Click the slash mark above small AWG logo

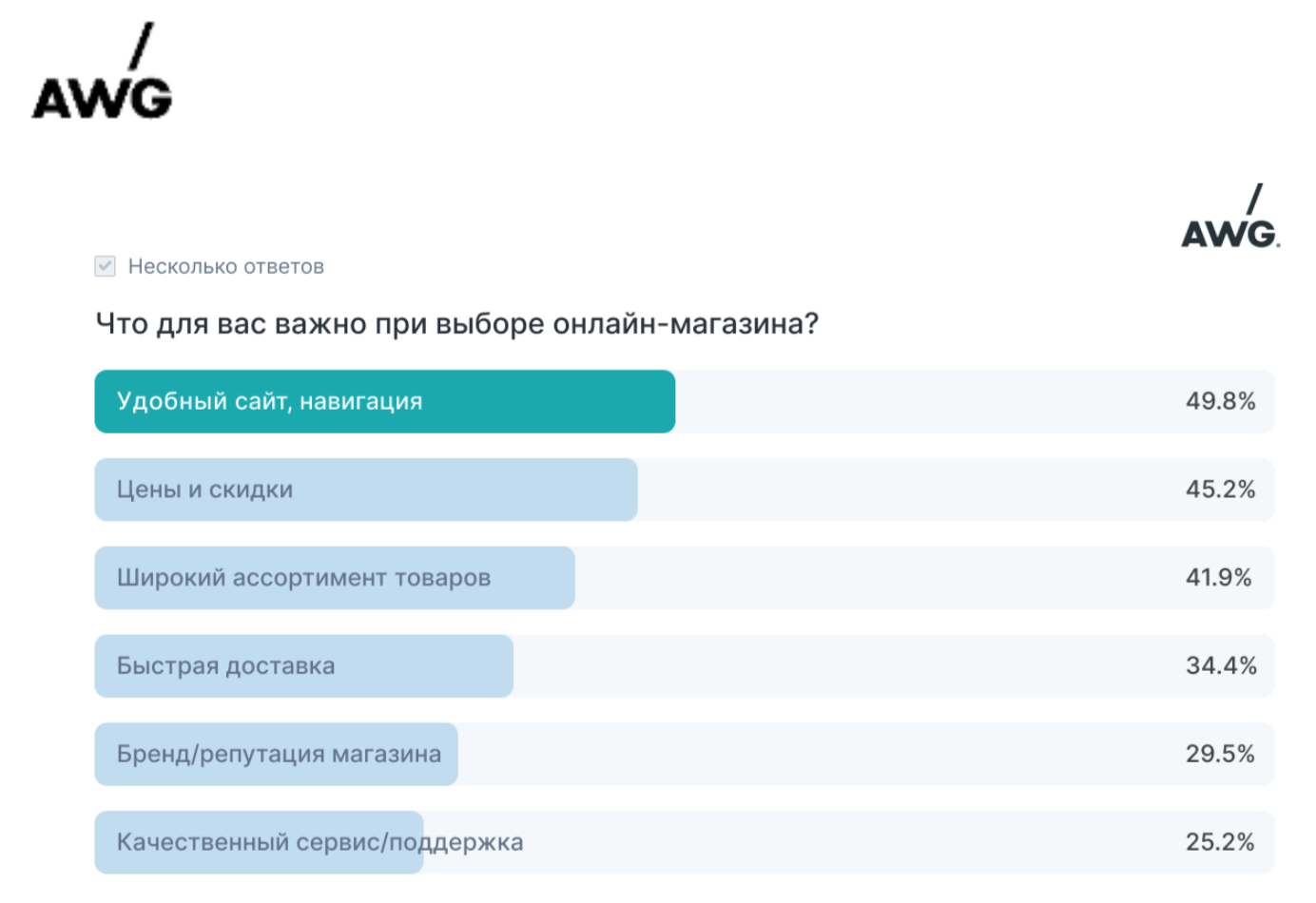[x=1255, y=199]
